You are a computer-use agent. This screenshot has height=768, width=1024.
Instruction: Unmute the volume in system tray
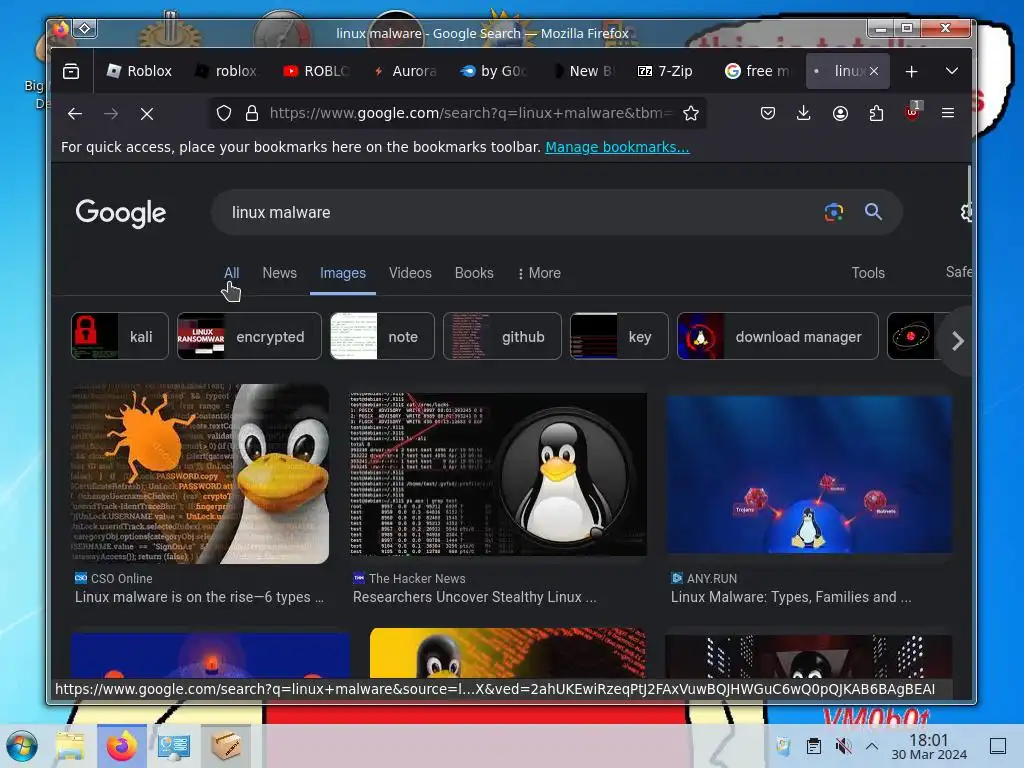click(x=844, y=746)
